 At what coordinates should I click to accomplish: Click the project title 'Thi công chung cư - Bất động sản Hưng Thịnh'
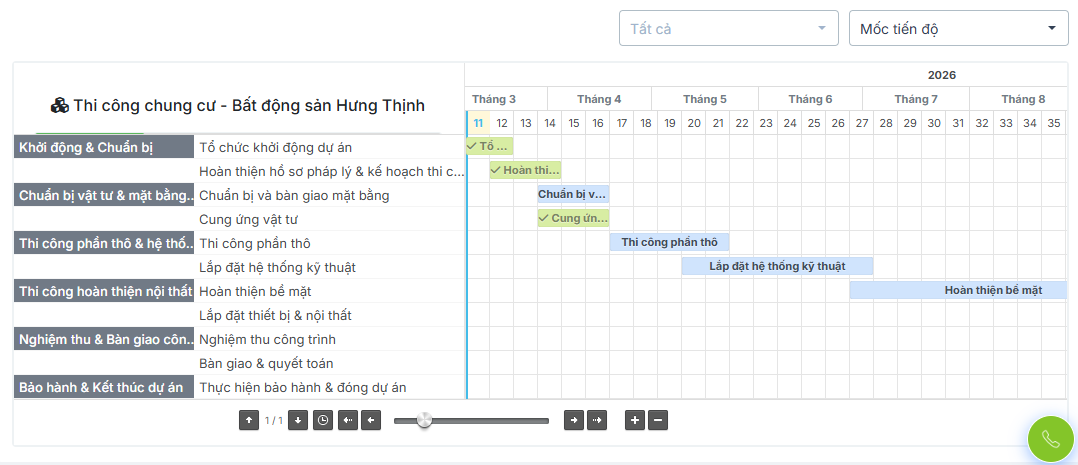click(x=249, y=105)
